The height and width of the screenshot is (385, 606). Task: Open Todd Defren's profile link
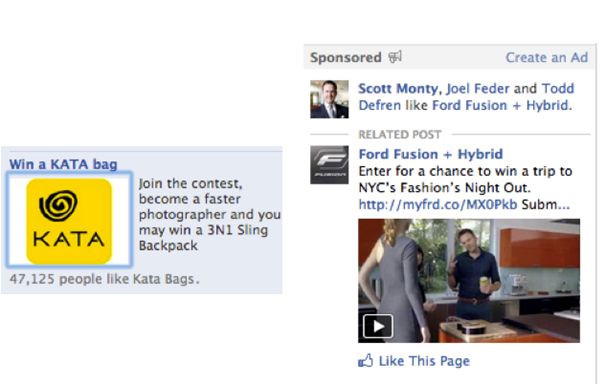(466, 97)
